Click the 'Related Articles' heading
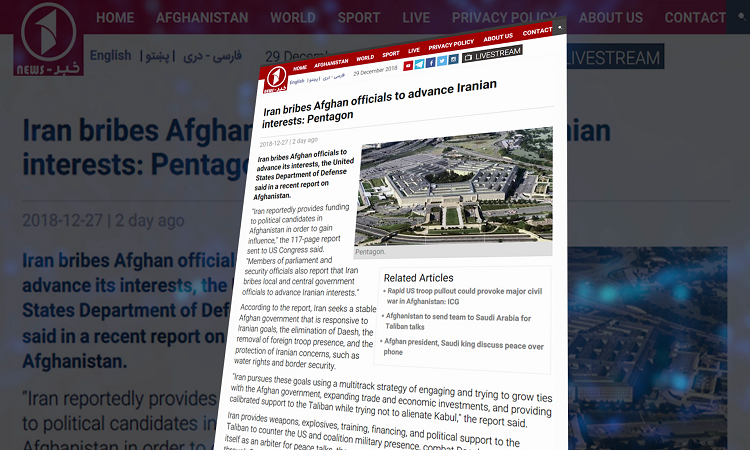750x450 pixels. click(419, 278)
